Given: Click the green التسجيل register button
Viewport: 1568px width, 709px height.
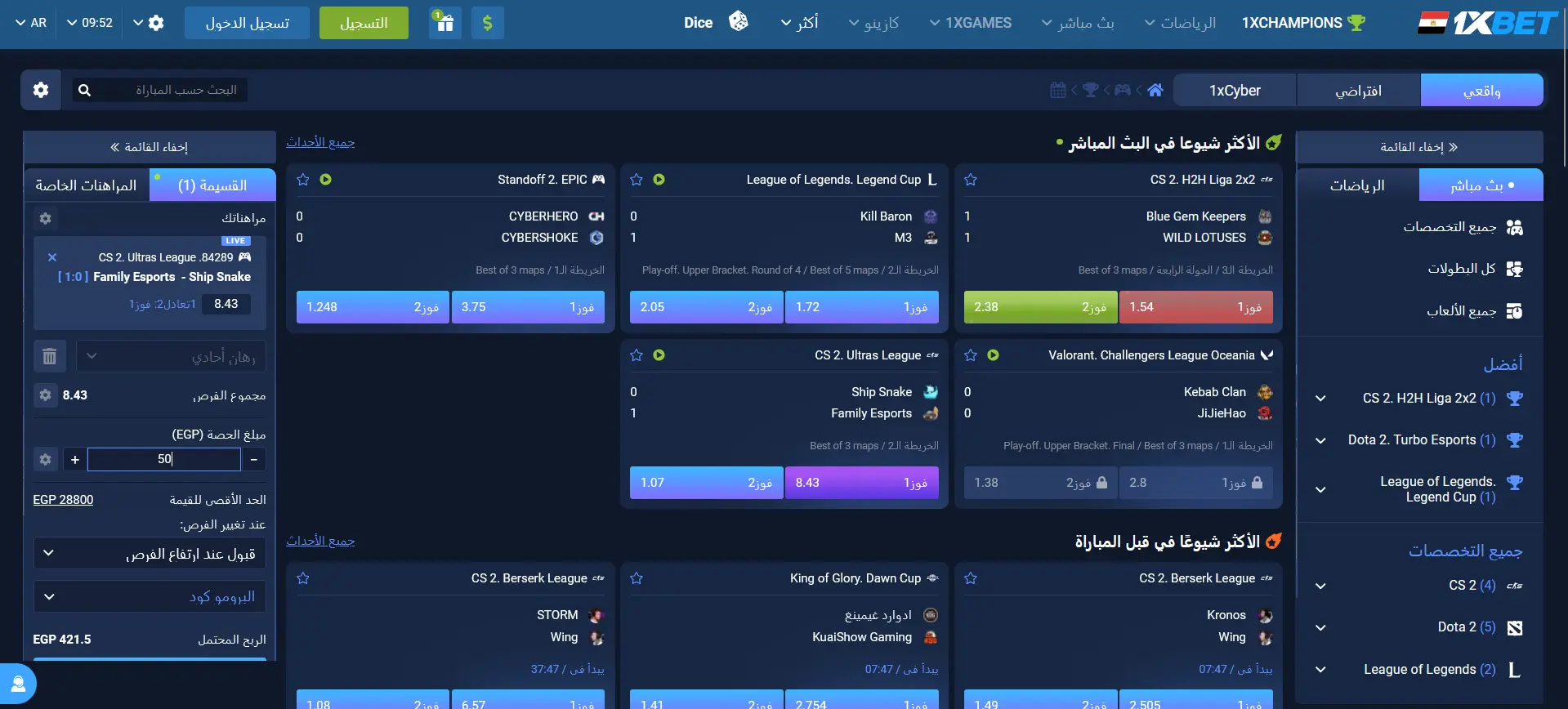Looking at the screenshot, I should pos(364,23).
